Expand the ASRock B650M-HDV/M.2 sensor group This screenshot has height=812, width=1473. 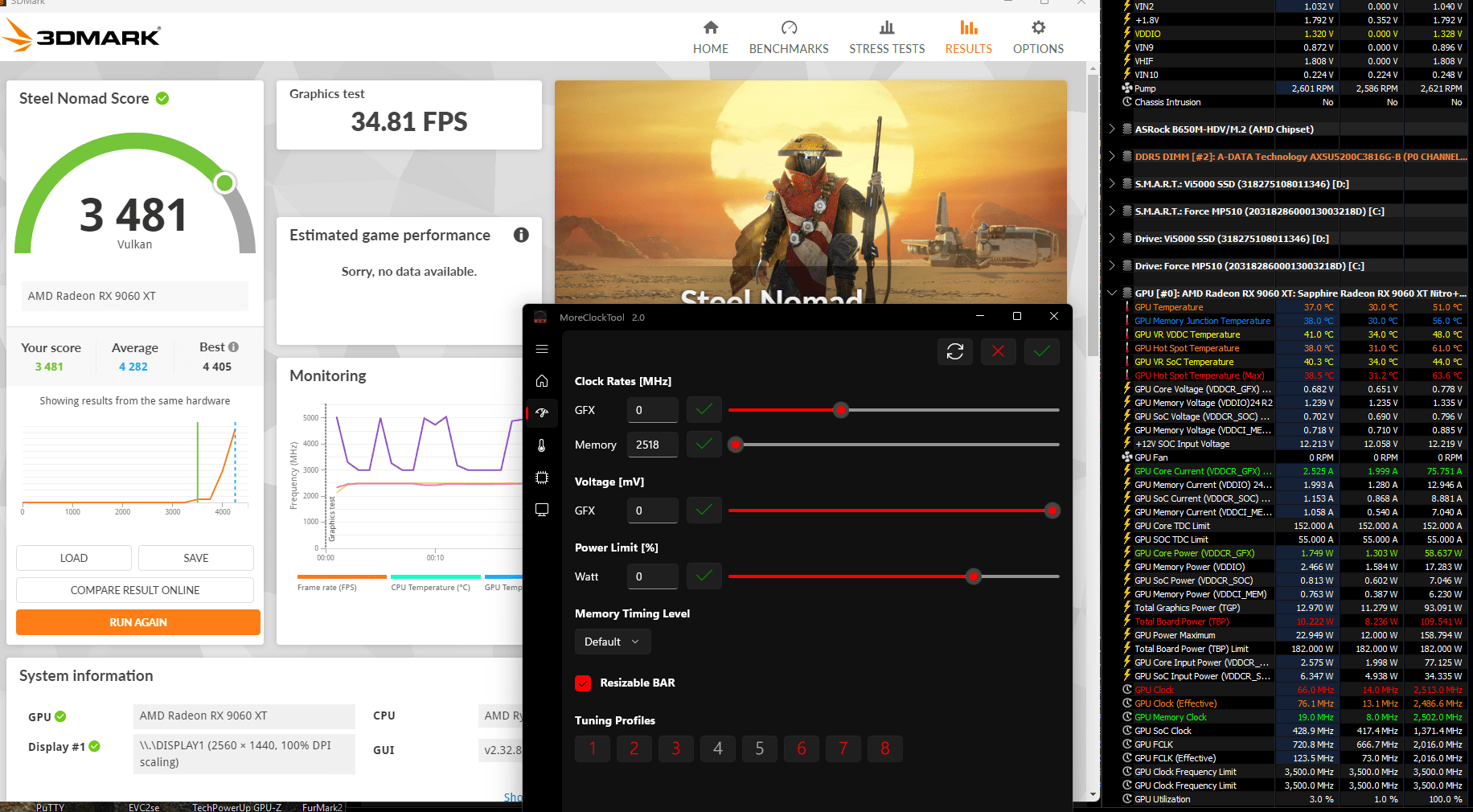click(x=1112, y=129)
